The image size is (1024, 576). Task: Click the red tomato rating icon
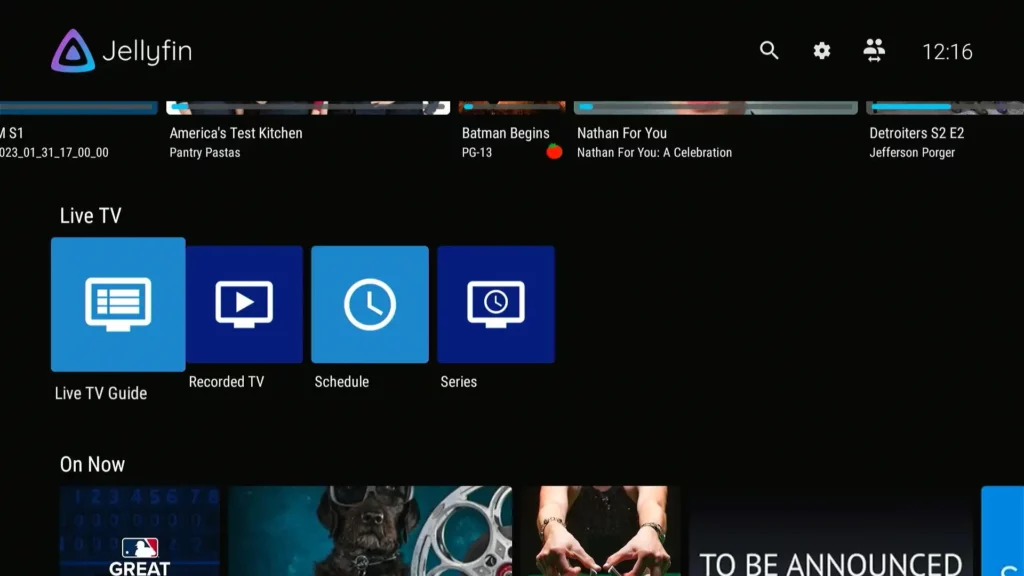554,152
